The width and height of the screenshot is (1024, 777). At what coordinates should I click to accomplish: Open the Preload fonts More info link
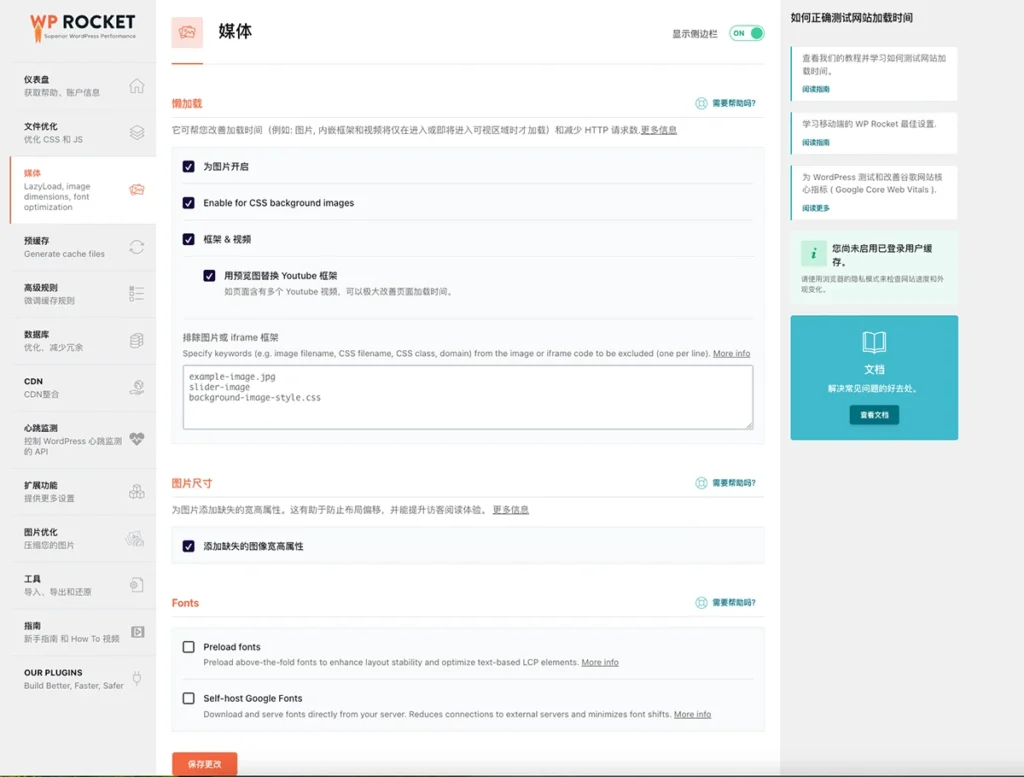pyautogui.click(x=600, y=662)
